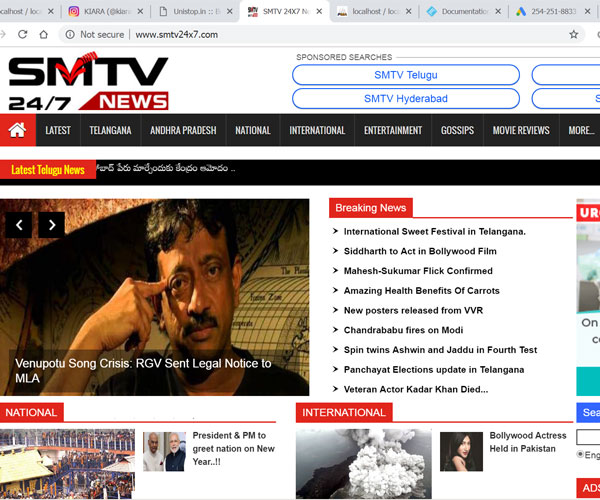
Task: View site information next to Not secure
Action: coord(70,34)
